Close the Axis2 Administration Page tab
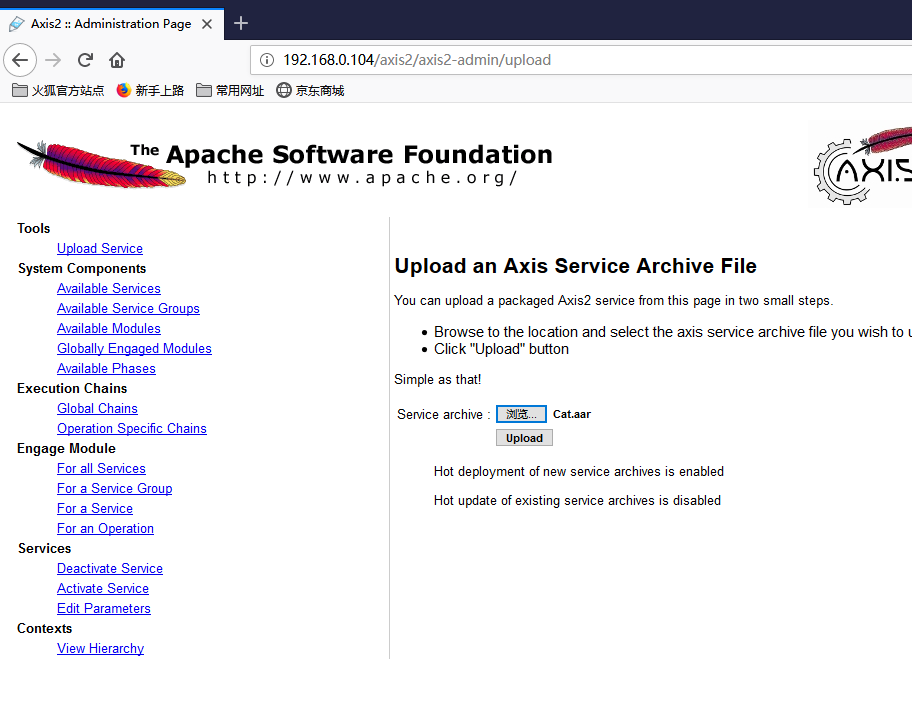912x725 pixels. [x=206, y=24]
